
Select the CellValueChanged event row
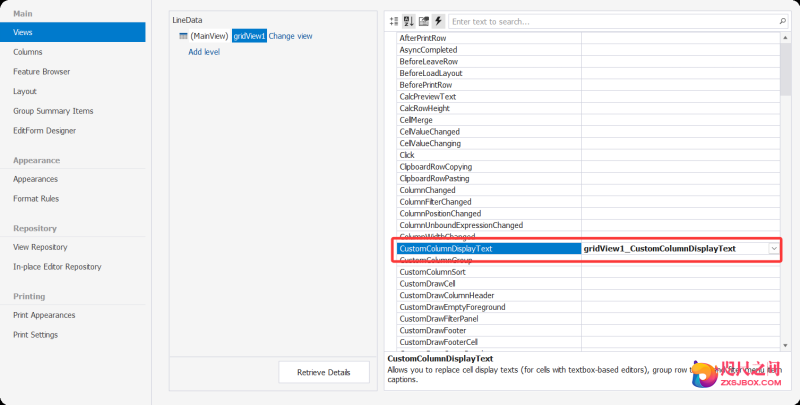430,131
